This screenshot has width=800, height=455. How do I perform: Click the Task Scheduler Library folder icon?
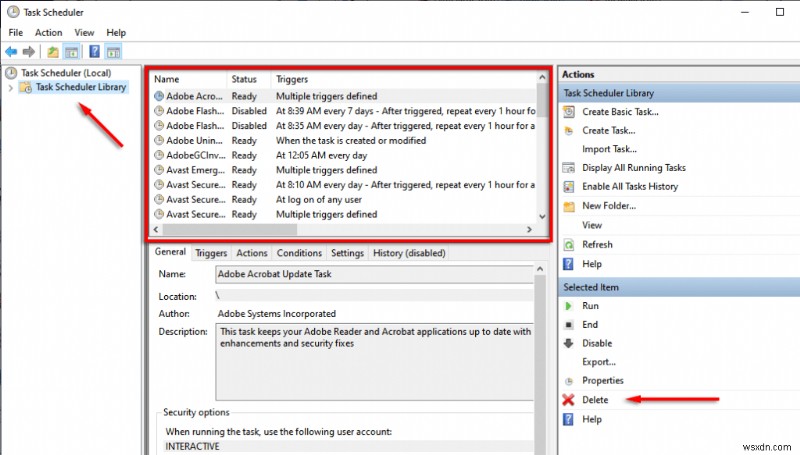(x=26, y=87)
